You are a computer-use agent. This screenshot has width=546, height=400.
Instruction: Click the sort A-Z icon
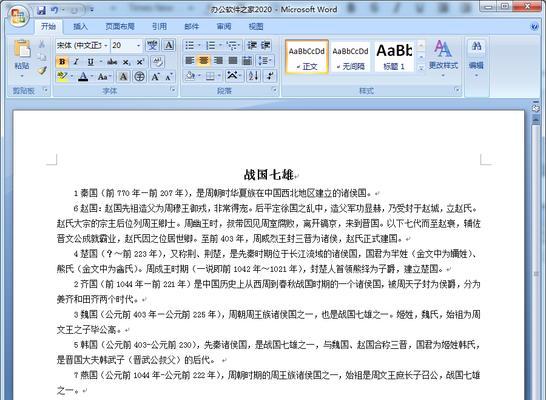253,76
